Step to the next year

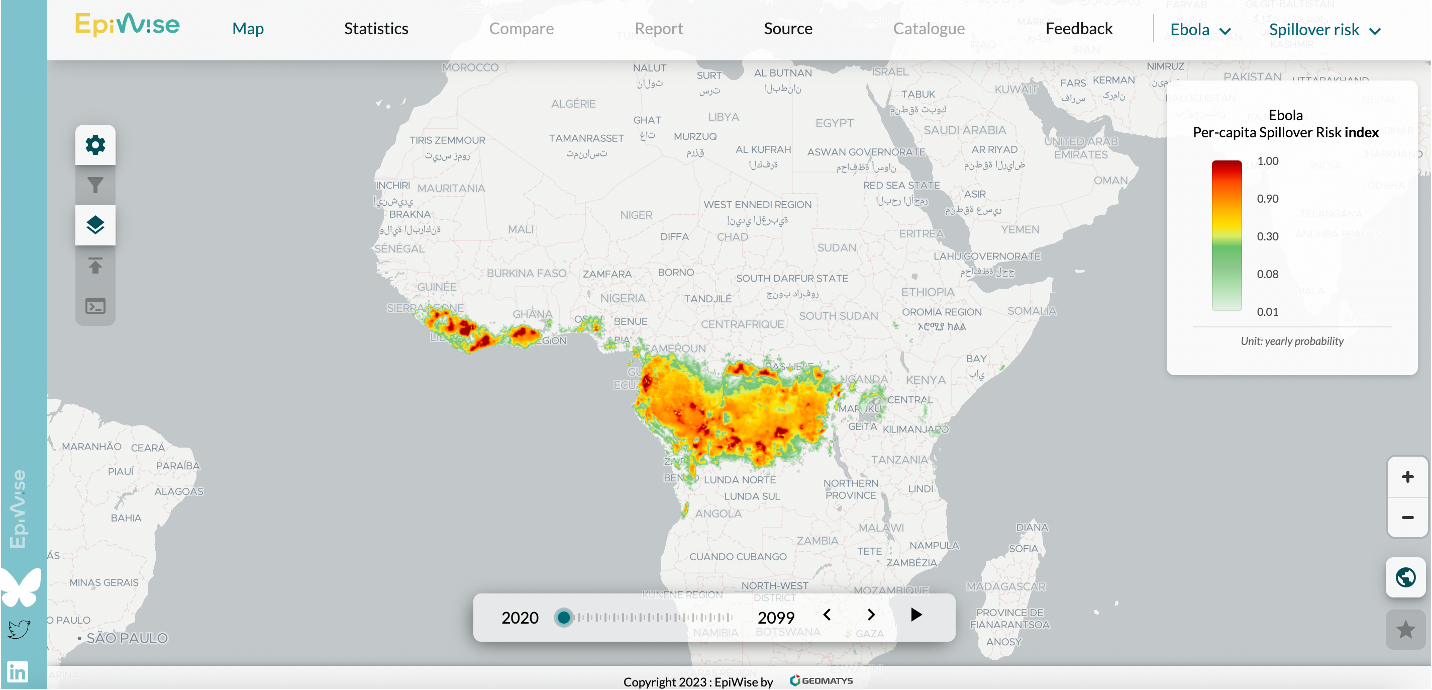tap(871, 615)
